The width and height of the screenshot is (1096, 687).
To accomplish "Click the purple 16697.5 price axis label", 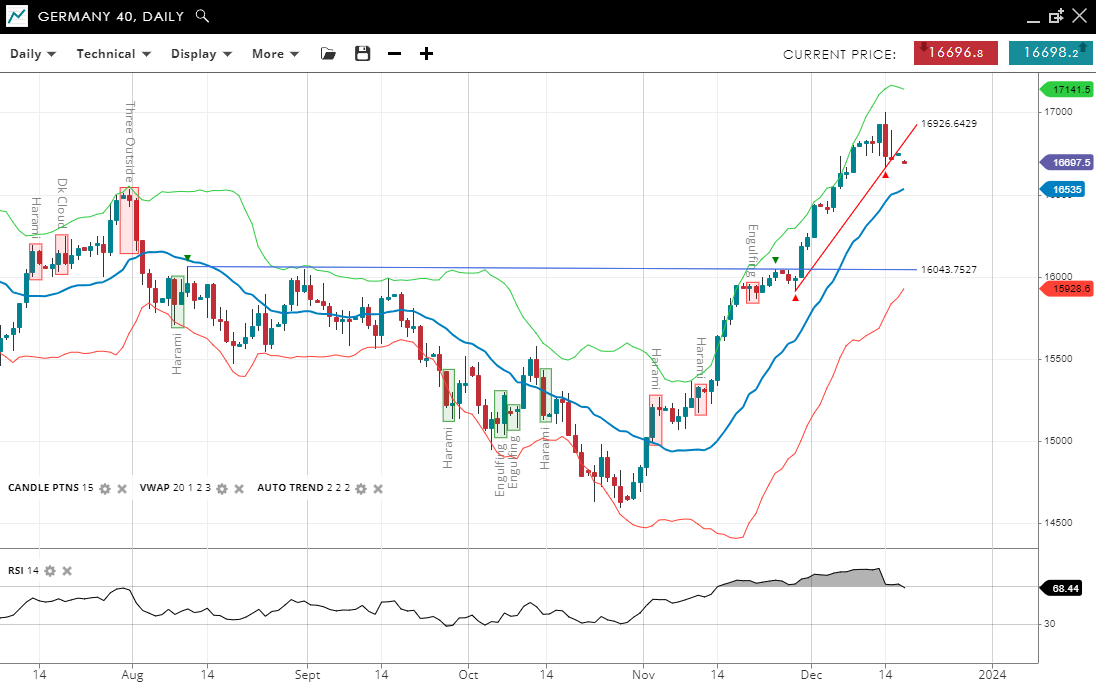I will [1066, 162].
